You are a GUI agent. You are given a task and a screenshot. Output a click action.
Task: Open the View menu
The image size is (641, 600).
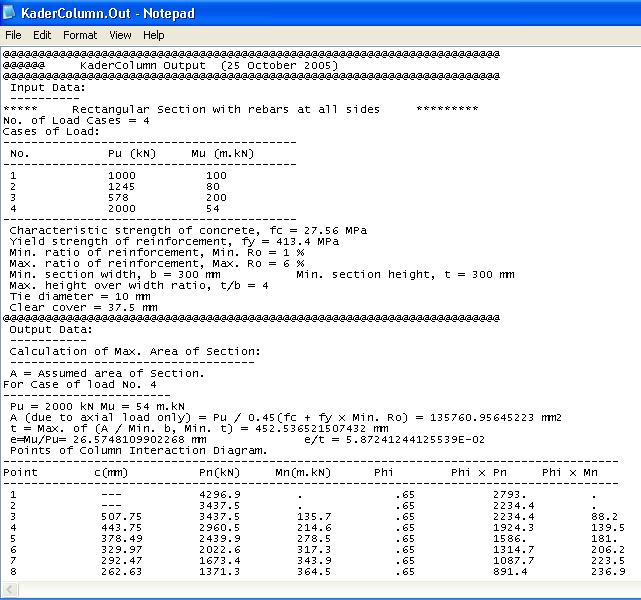[120, 35]
